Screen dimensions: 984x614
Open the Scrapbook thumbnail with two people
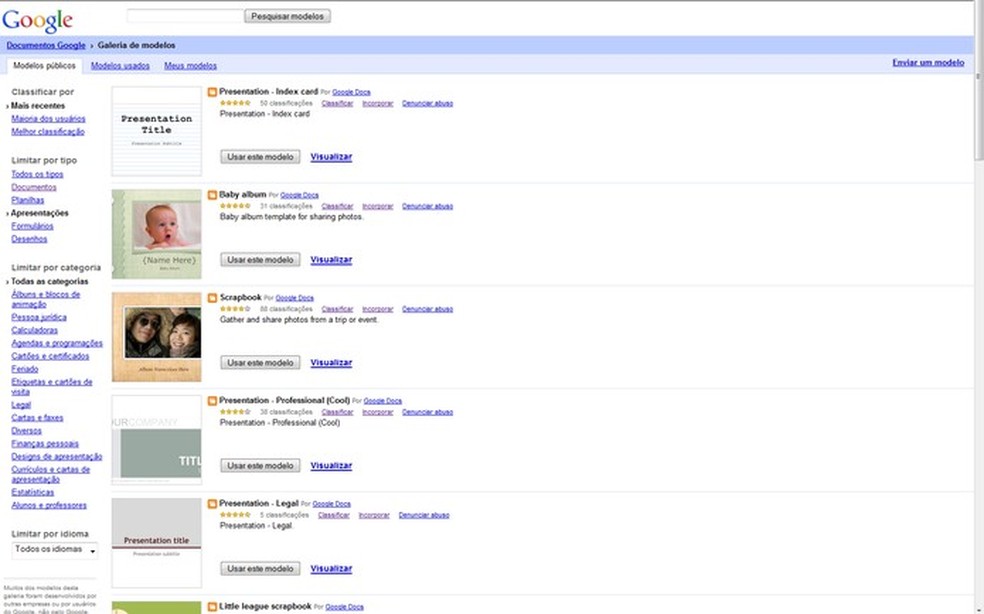point(157,337)
